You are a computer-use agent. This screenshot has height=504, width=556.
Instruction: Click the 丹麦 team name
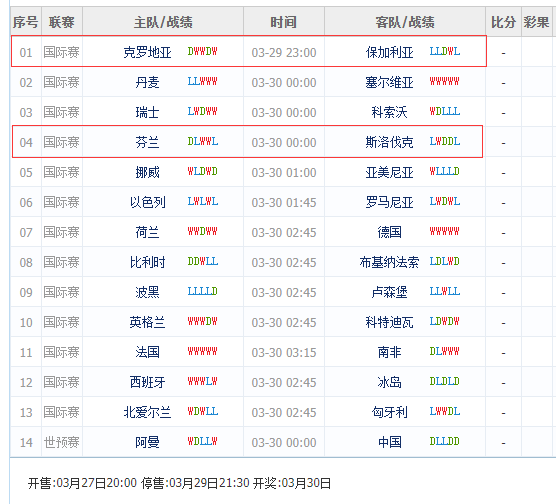click(147, 83)
